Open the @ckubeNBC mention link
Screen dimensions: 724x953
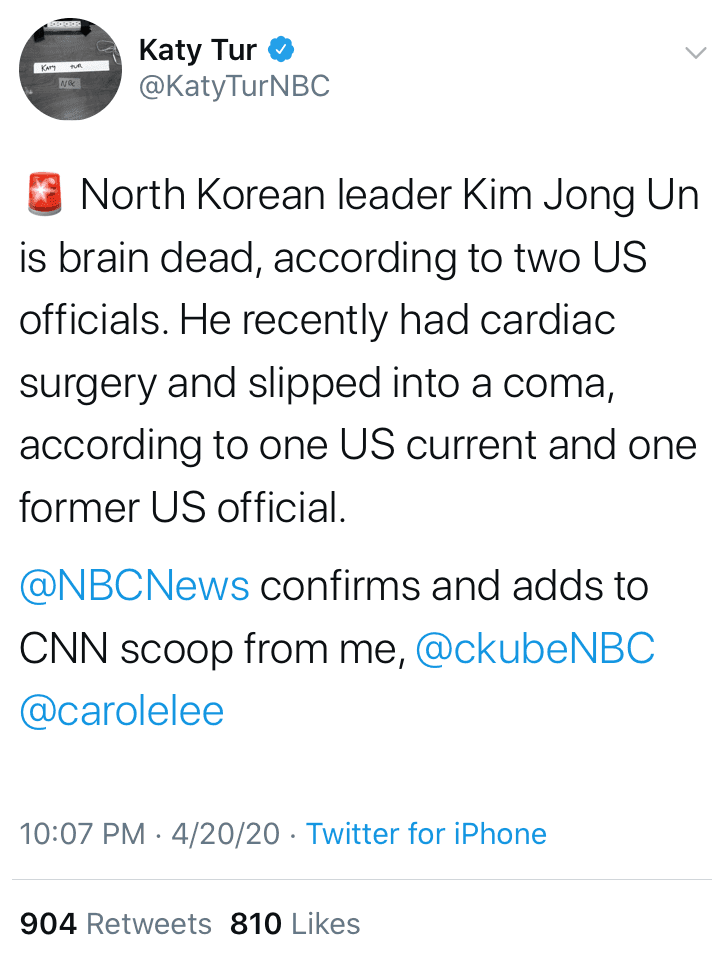[x=534, y=649]
